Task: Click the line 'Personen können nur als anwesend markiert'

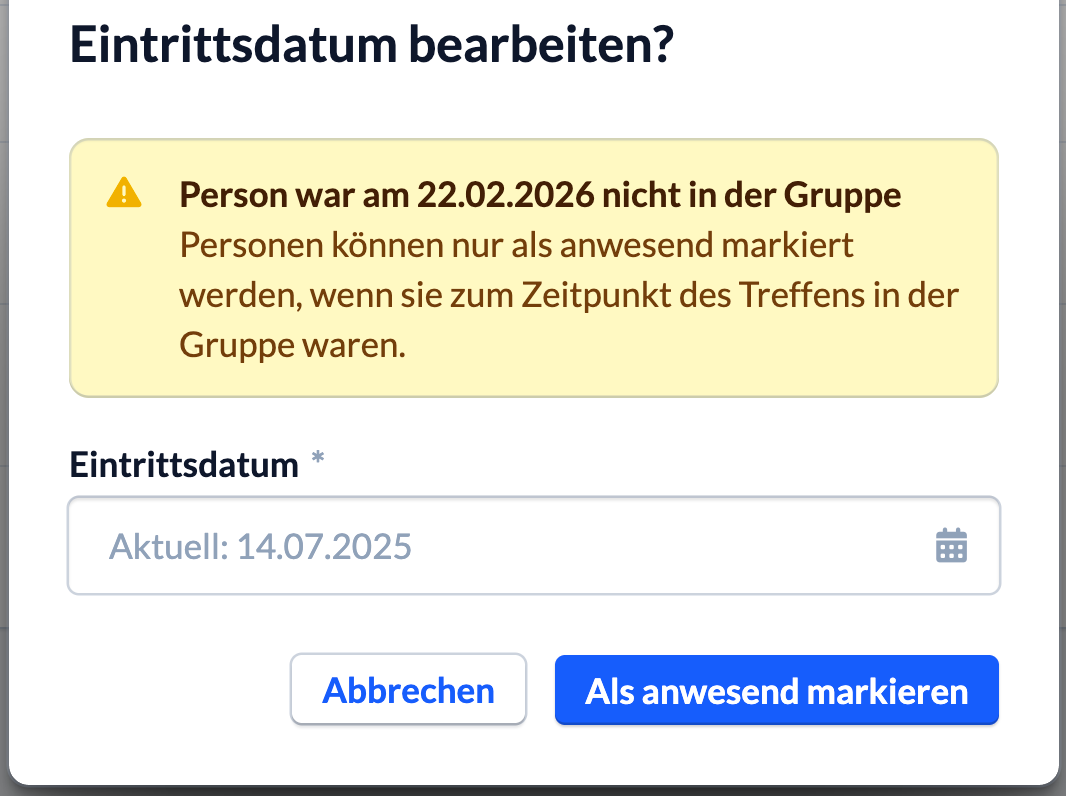Action: (x=516, y=246)
